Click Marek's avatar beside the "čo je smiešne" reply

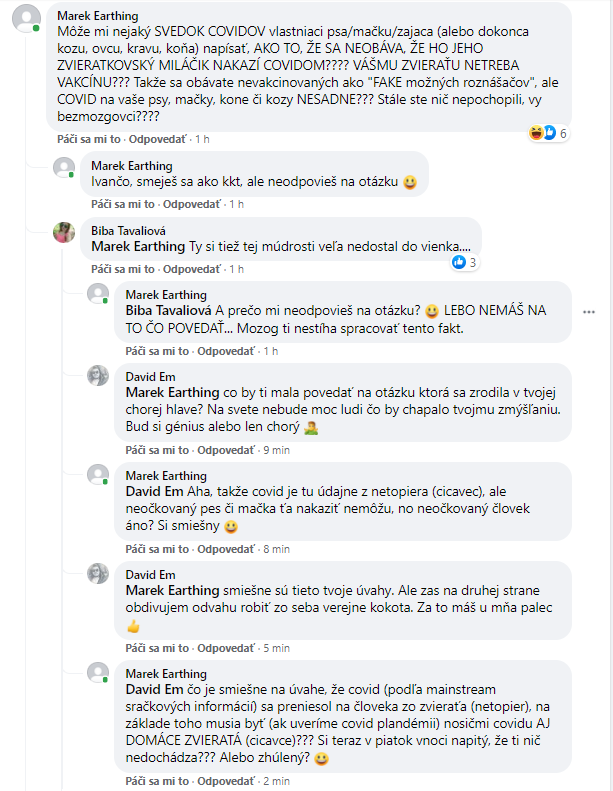click(x=98, y=672)
